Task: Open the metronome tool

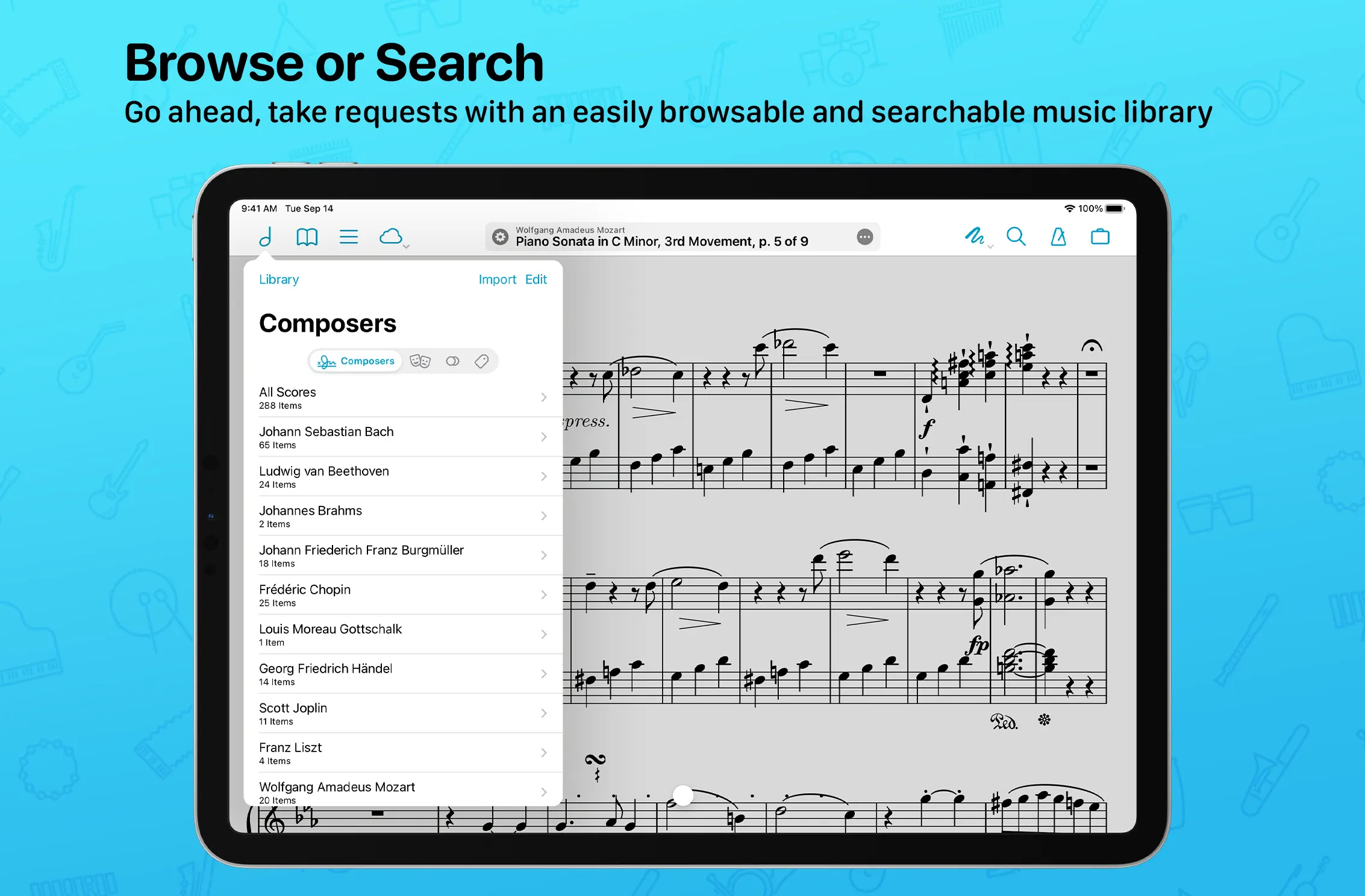Action: click(x=1058, y=237)
